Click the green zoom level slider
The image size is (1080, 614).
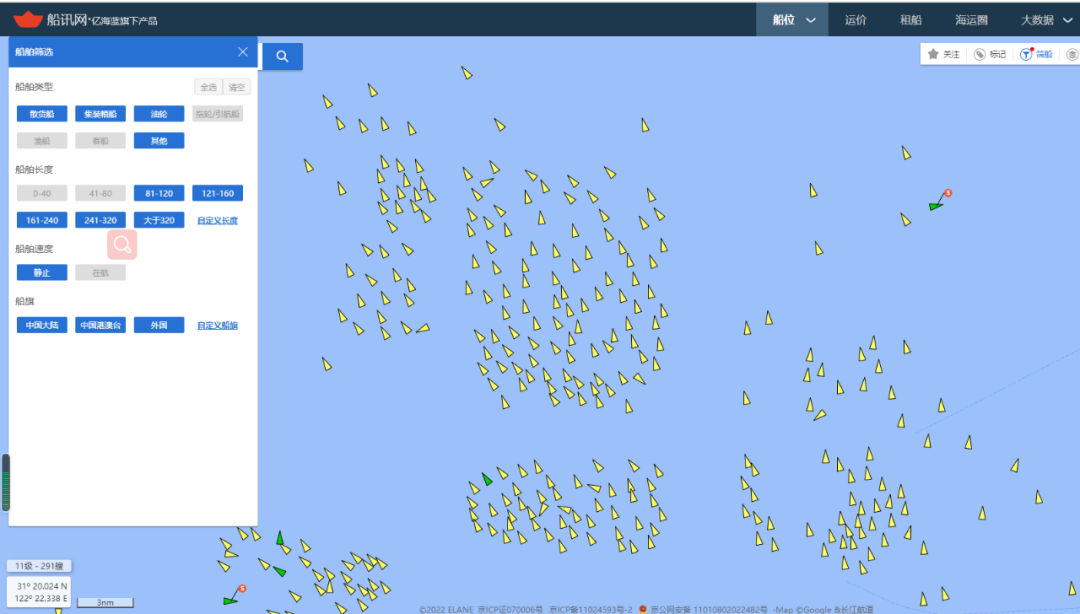[6, 484]
